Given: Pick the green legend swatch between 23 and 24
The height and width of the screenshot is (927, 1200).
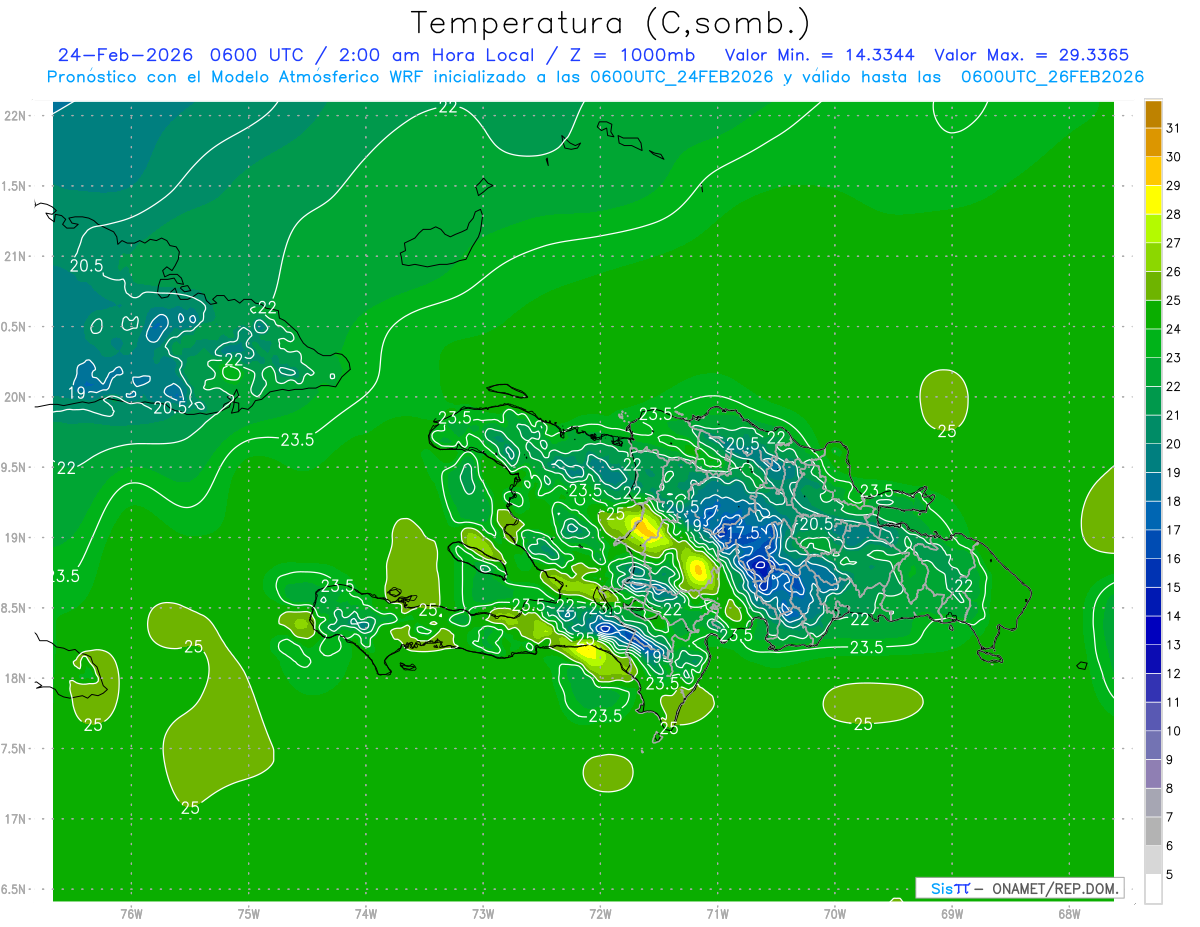Looking at the screenshot, I should click(x=1153, y=345).
